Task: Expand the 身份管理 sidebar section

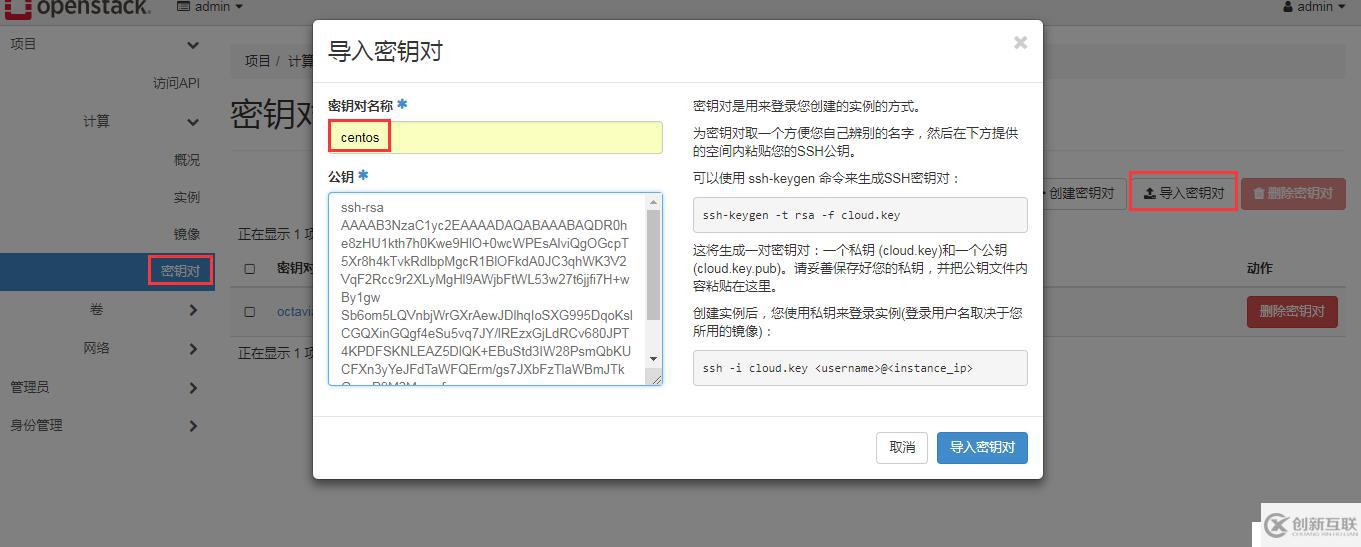Action: pos(107,425)
